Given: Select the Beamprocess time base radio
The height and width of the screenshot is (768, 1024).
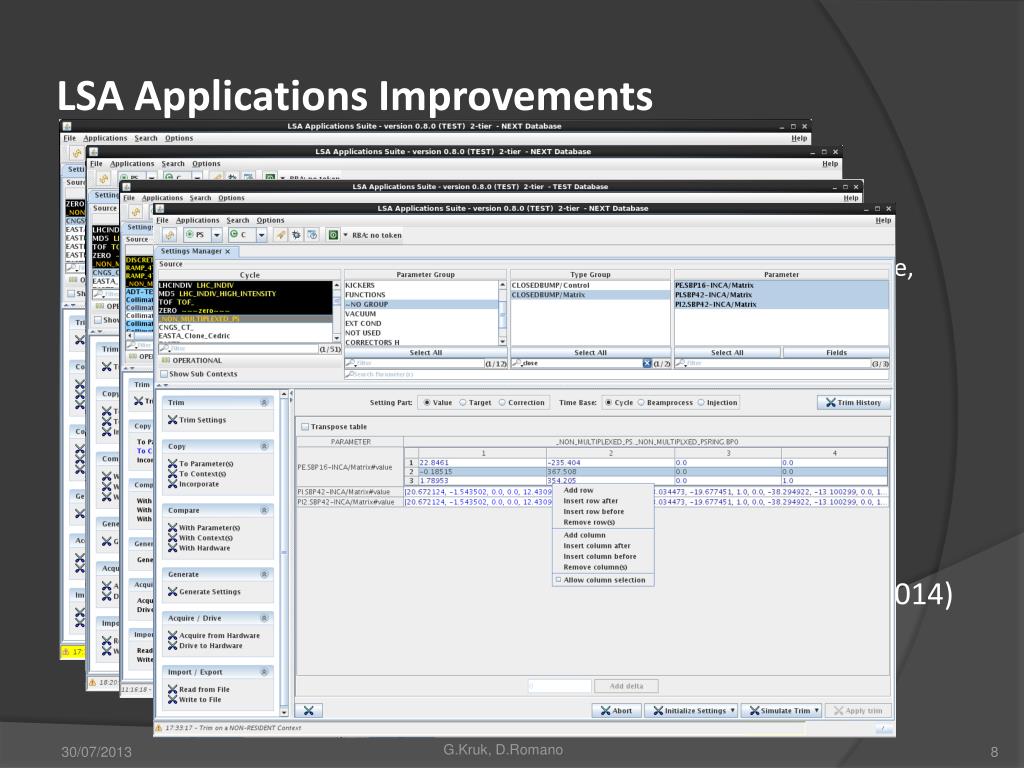Looking at the screenshot, I should (641, 403).
